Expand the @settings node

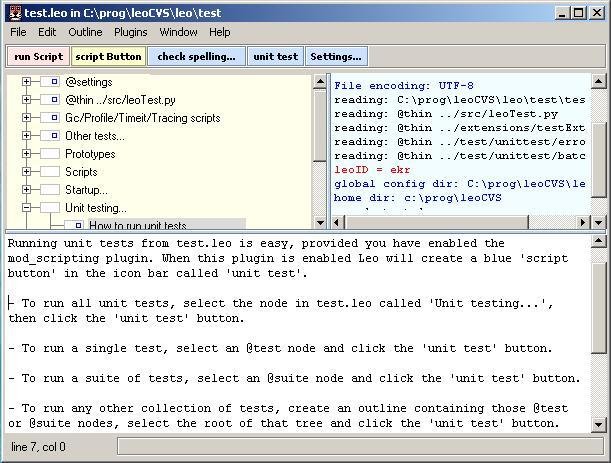pyautogui.click(x=26, y=81)
